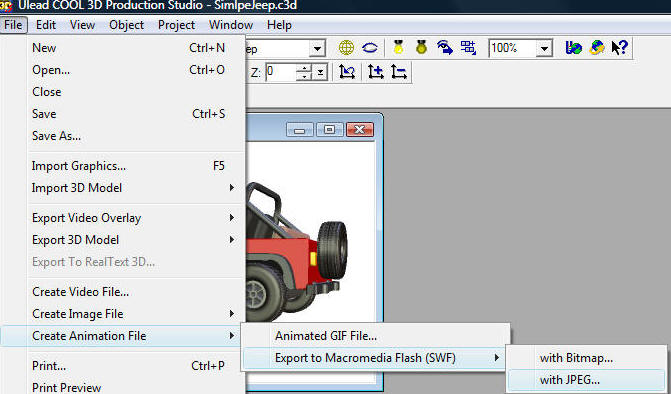The image size is (671, 394).
Task: Open the Object menu
Action: pos(126,25)
